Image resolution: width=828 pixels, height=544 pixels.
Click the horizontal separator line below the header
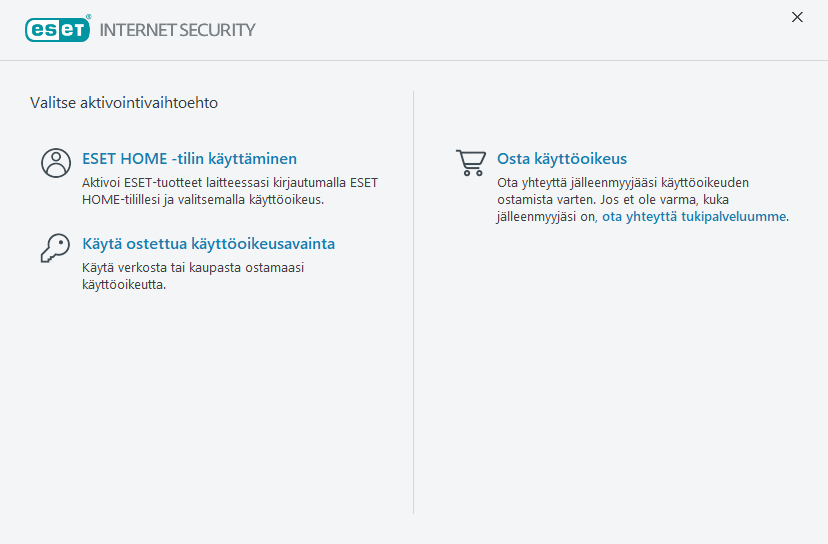point(414,60)
